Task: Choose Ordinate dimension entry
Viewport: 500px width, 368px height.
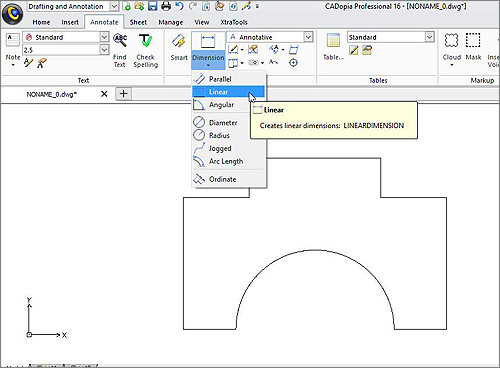Action: click(x=229, y=179)
